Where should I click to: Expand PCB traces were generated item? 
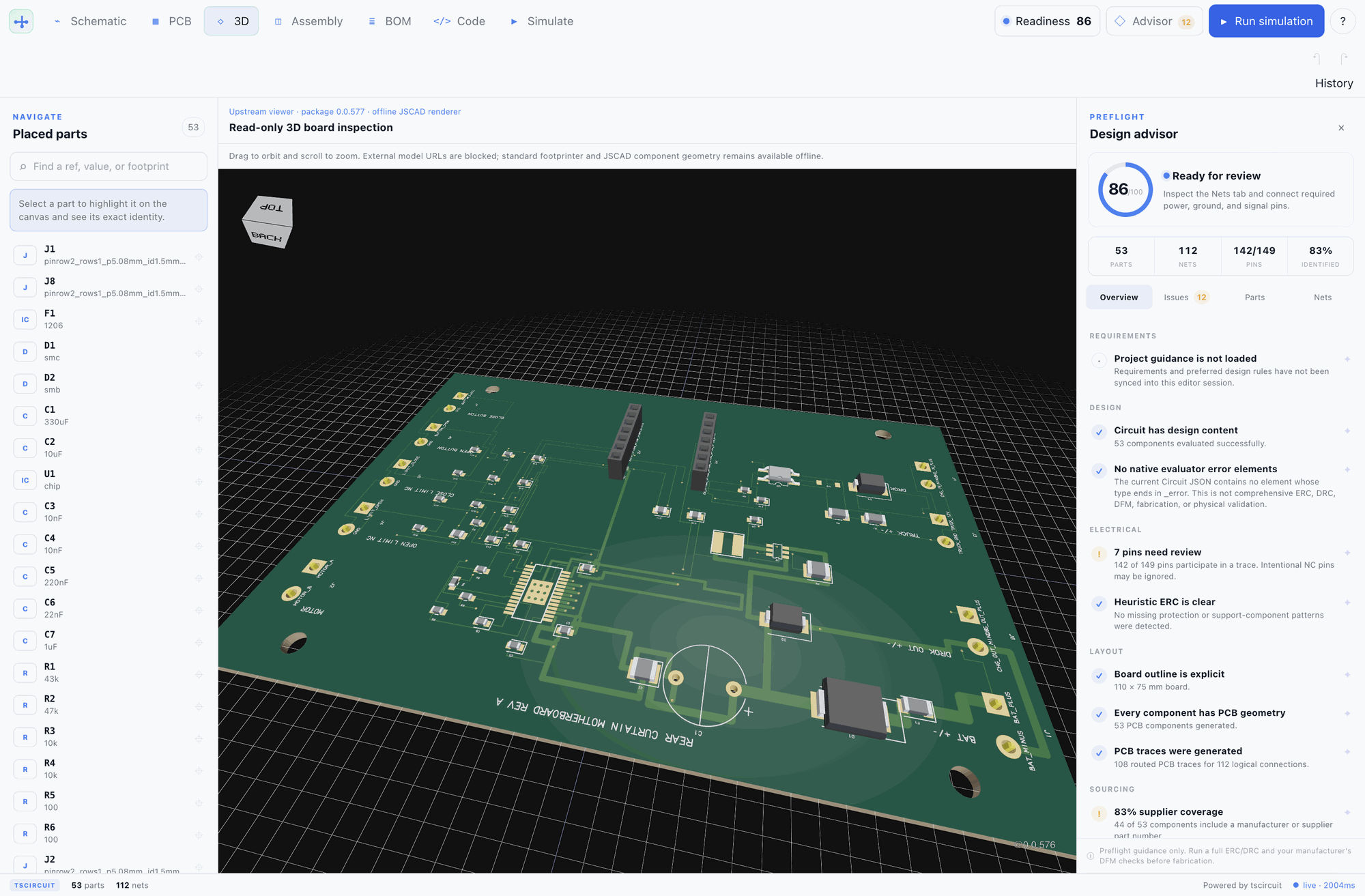click(1221, 757)
